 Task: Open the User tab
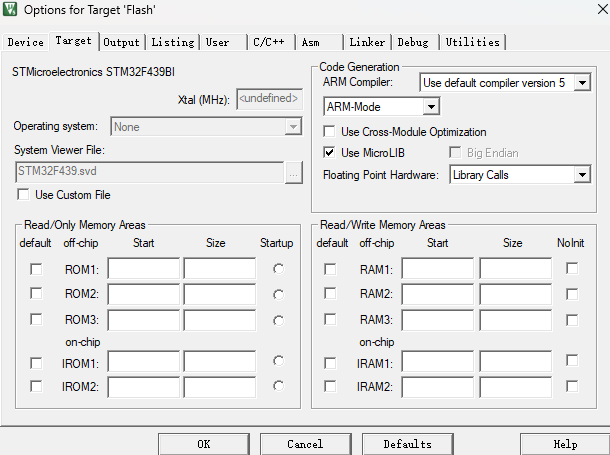pos(223,42)
